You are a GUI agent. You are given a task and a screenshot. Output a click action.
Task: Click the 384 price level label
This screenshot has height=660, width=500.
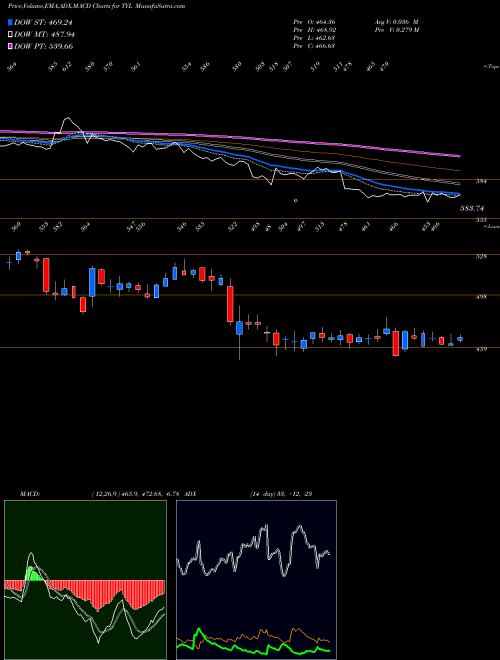click(481, 182)
